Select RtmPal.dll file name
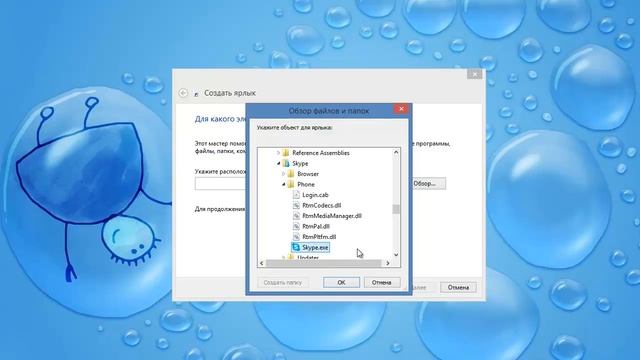The image size is (640, 360). point(316,226)
